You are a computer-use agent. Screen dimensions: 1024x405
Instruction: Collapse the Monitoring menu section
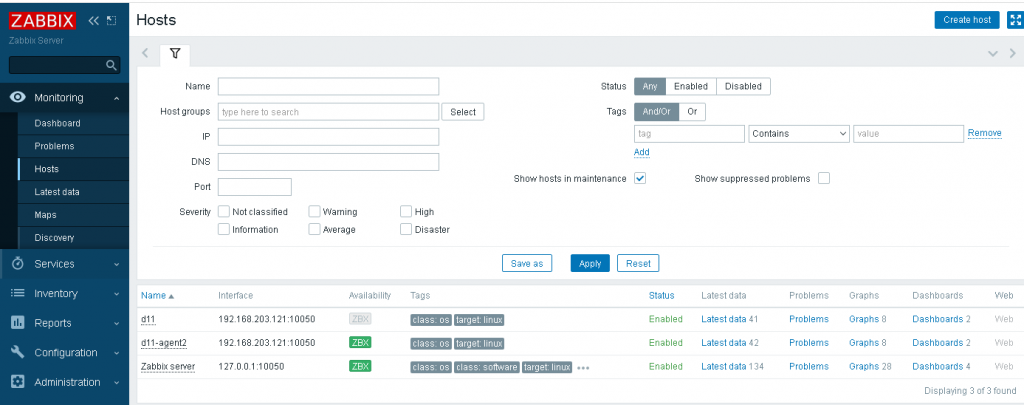[x=116, y=99]
